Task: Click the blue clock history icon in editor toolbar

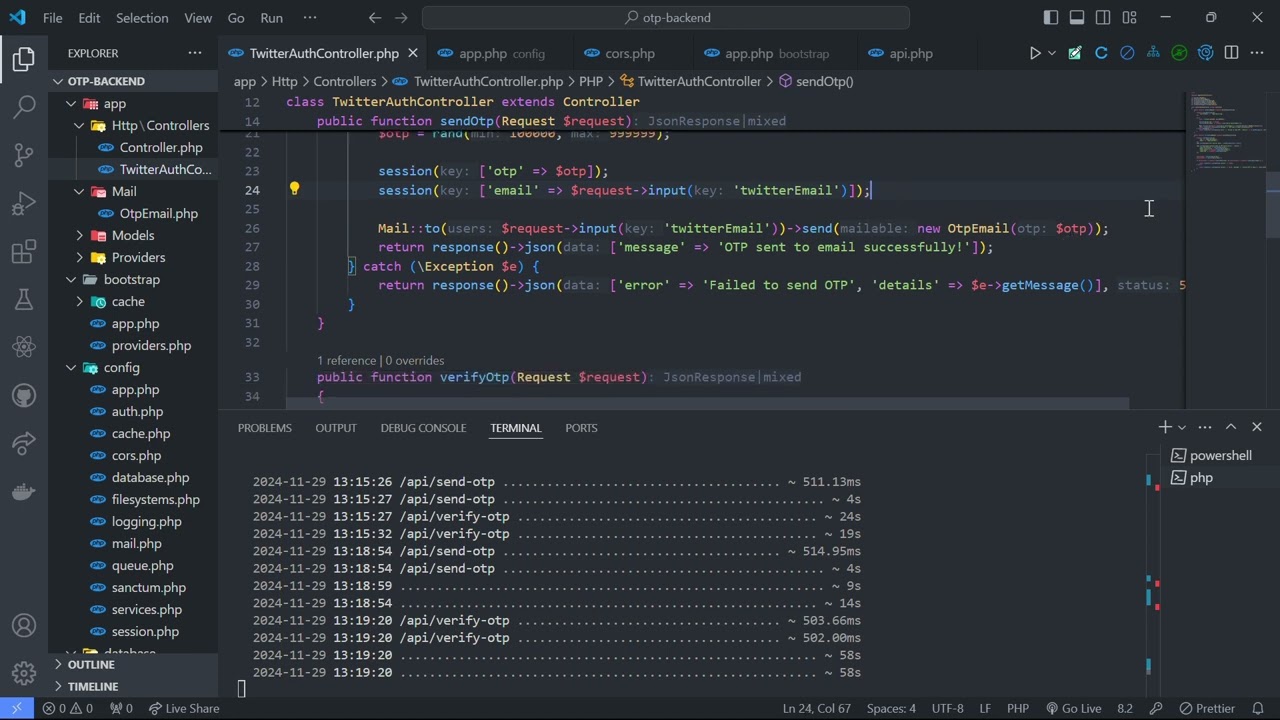Action: pyautogui.click(x=1205, y=53)
